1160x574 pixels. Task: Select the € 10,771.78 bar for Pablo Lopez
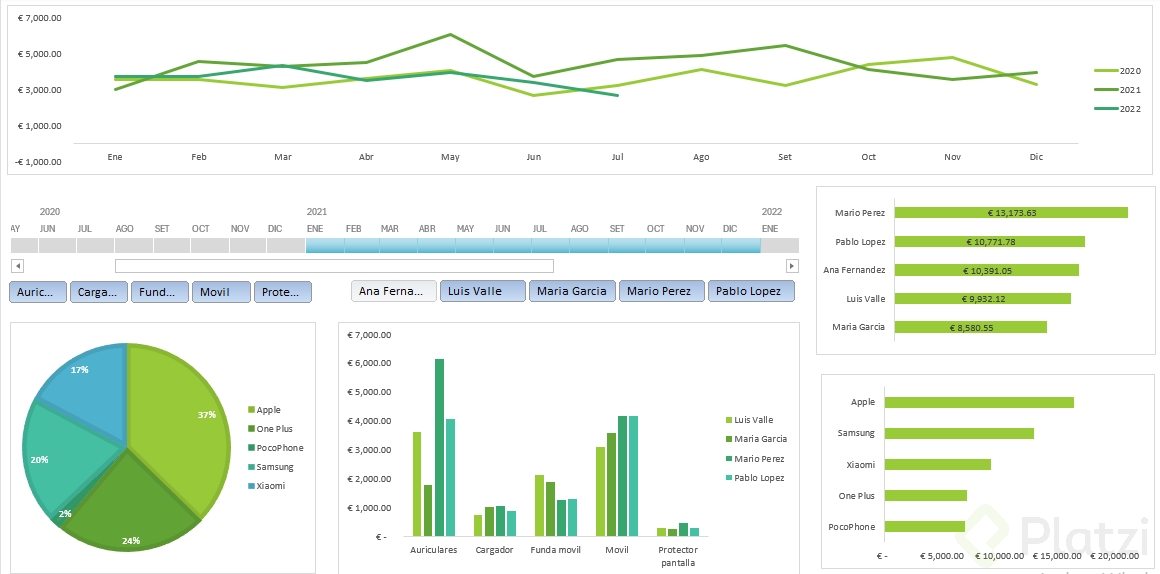pyautogui.click(x=990, y=242)
